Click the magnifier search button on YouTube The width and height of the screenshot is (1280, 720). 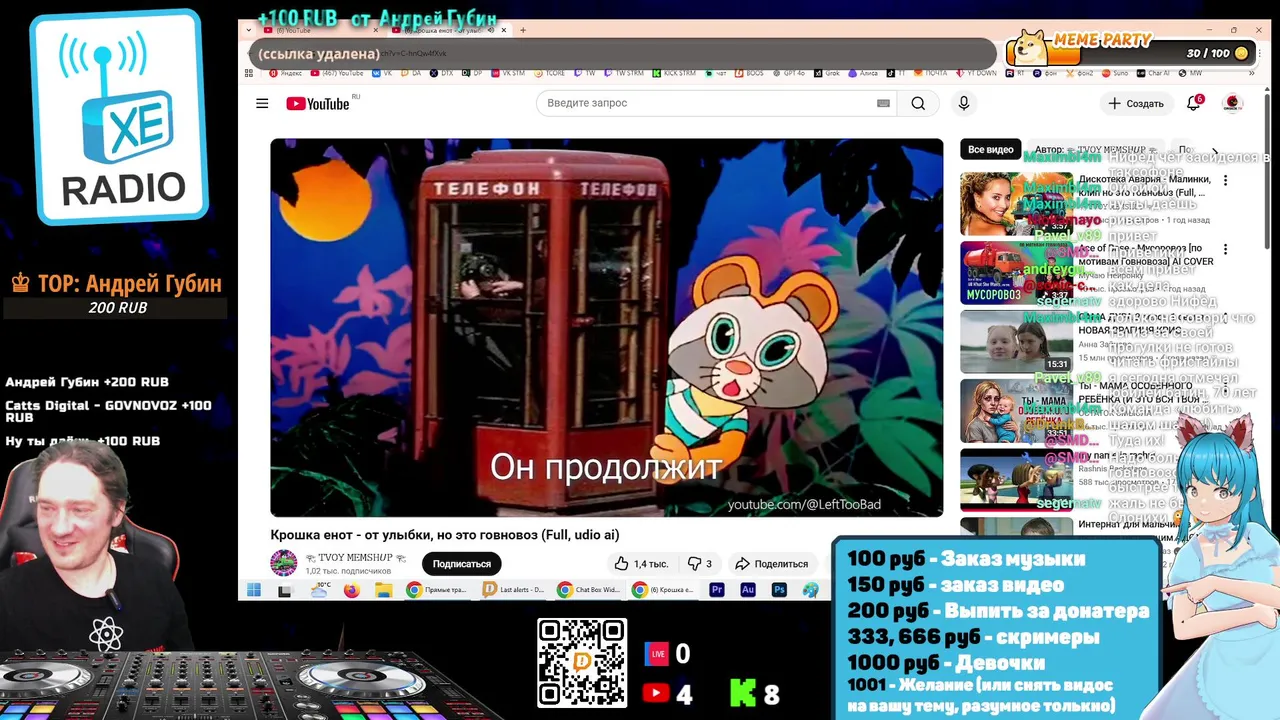coord(918,103)
